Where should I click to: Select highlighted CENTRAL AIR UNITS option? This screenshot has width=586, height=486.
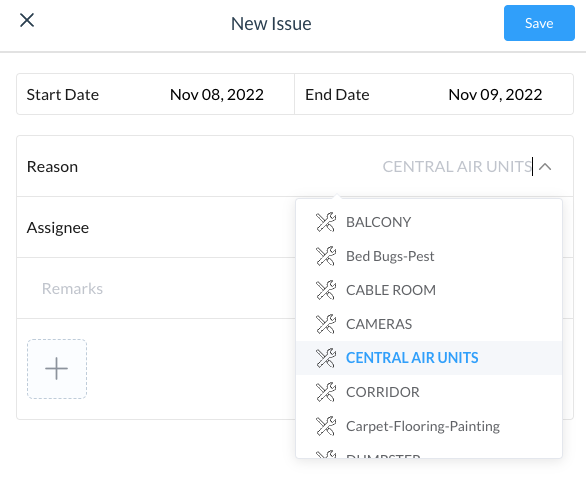429,358
